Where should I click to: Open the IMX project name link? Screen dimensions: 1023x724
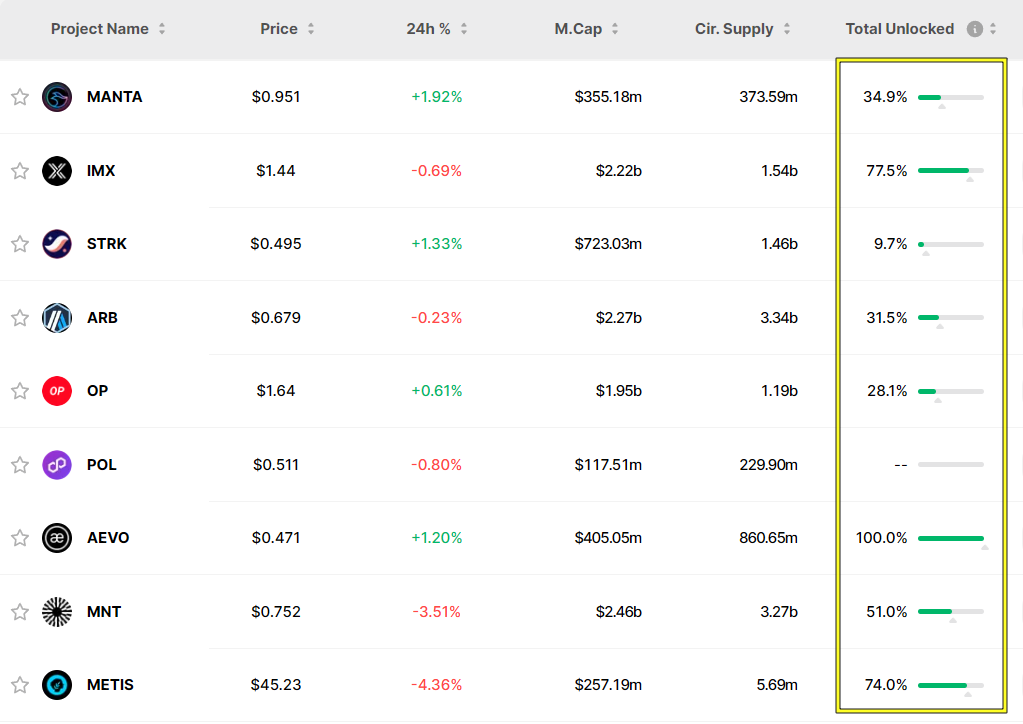pyautogui.click(x=101, y=171)
